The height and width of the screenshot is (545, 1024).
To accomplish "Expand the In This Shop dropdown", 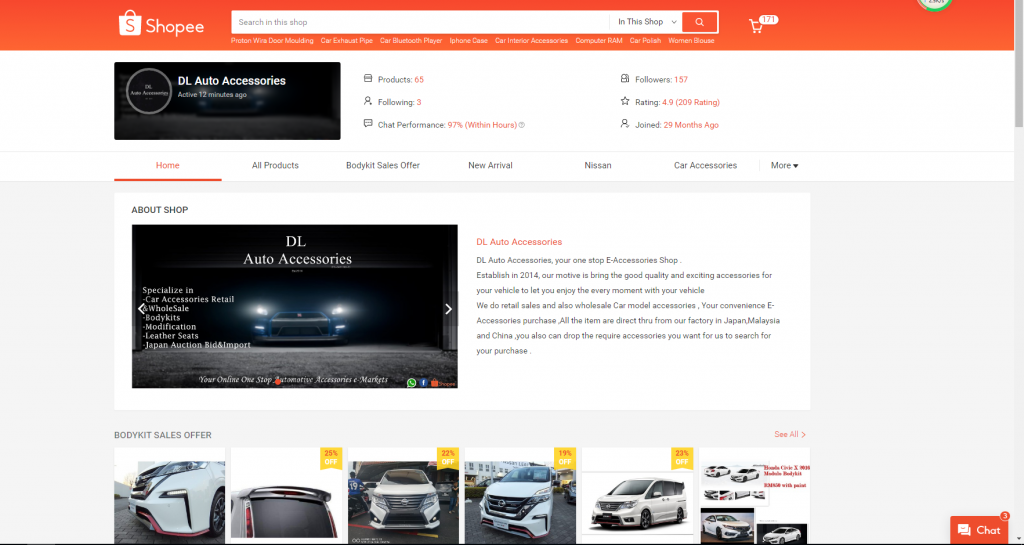I will (x=647, y=22).
